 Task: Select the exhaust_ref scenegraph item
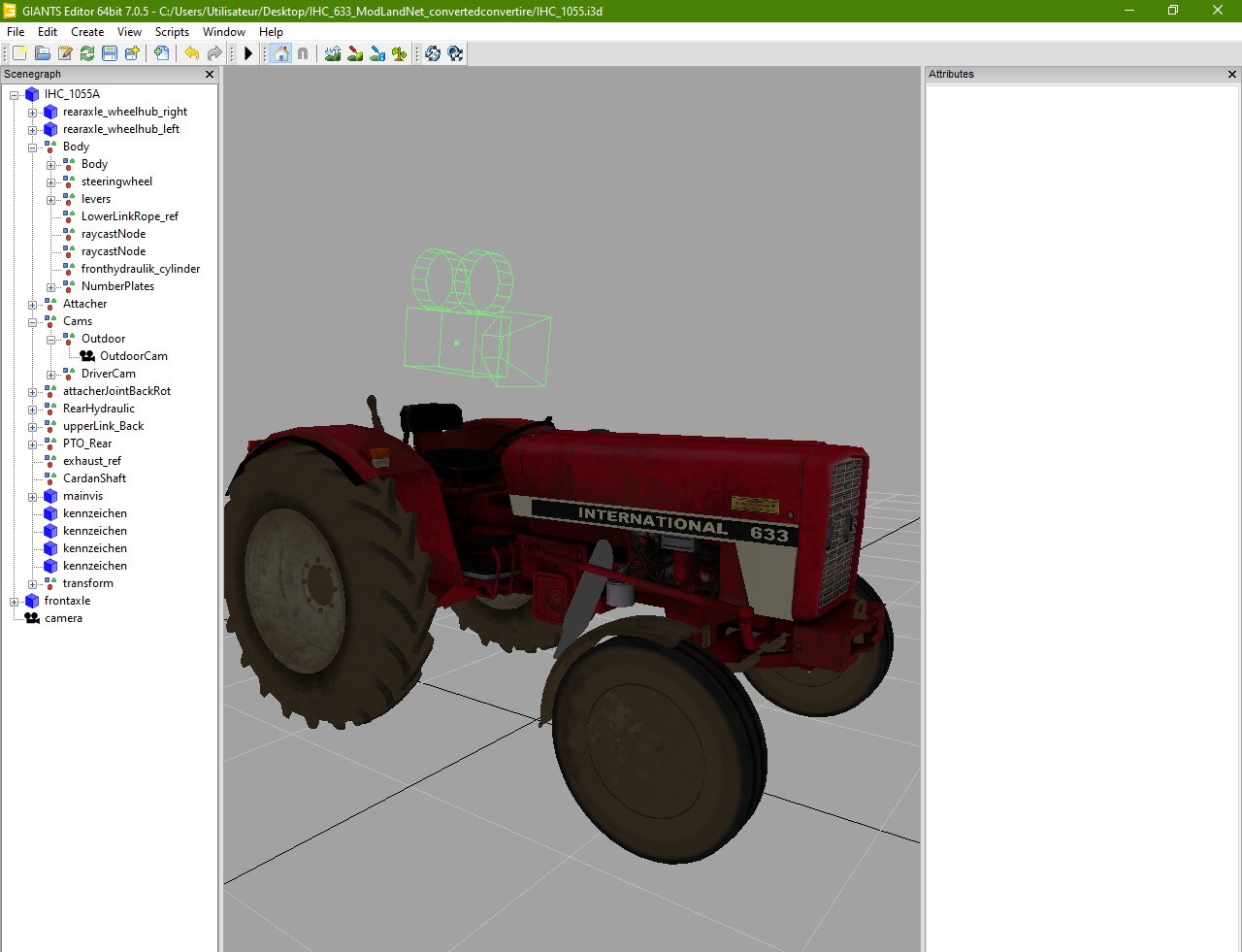pos(92,461)
